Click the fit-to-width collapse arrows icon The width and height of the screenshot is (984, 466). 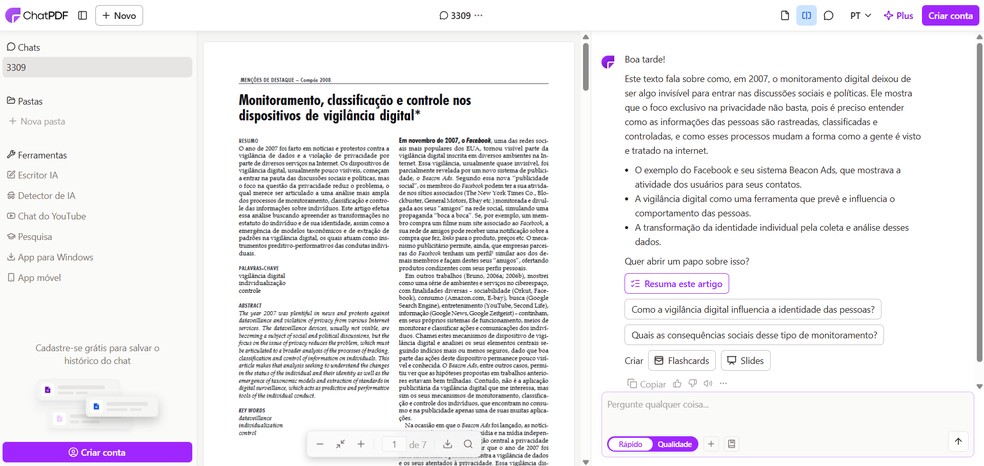pyautogui.click(x=340, y=444)
